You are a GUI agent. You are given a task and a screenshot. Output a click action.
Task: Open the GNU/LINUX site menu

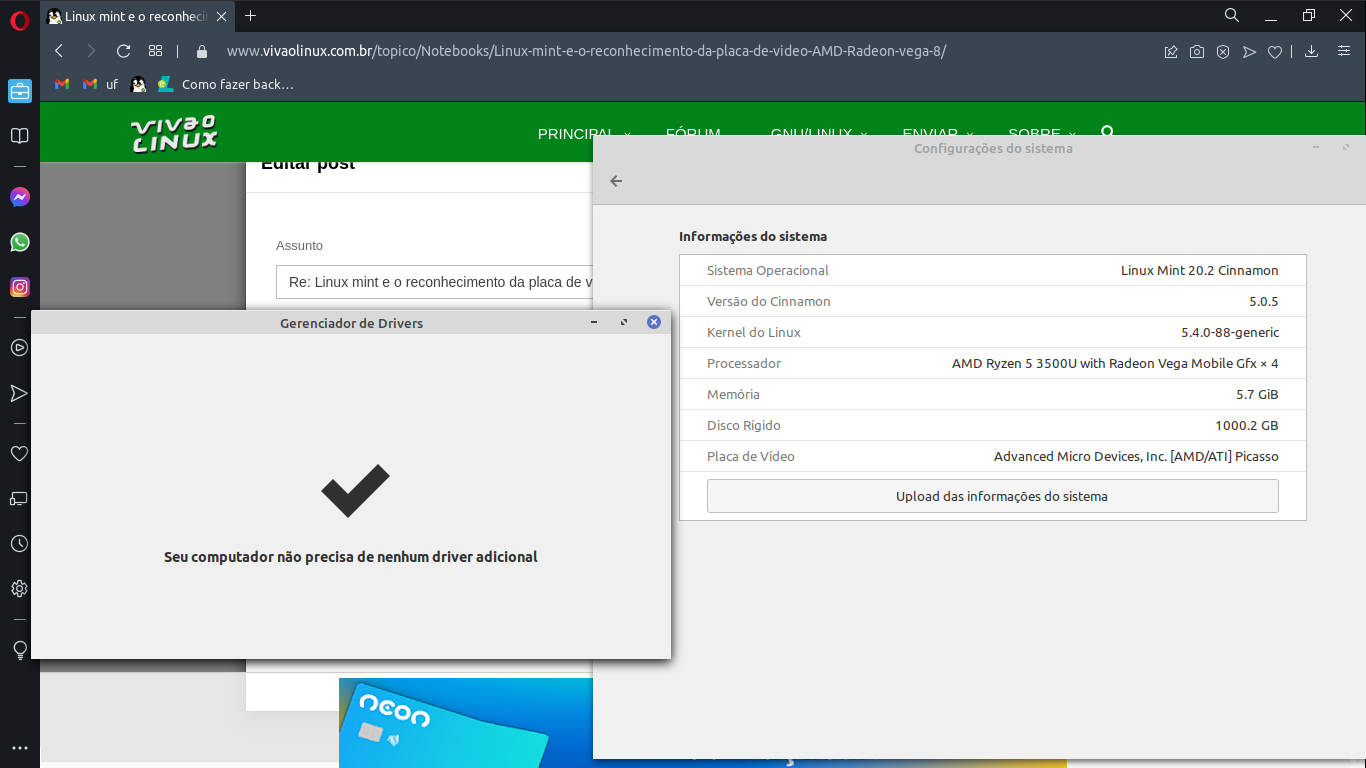click(819, 134)
